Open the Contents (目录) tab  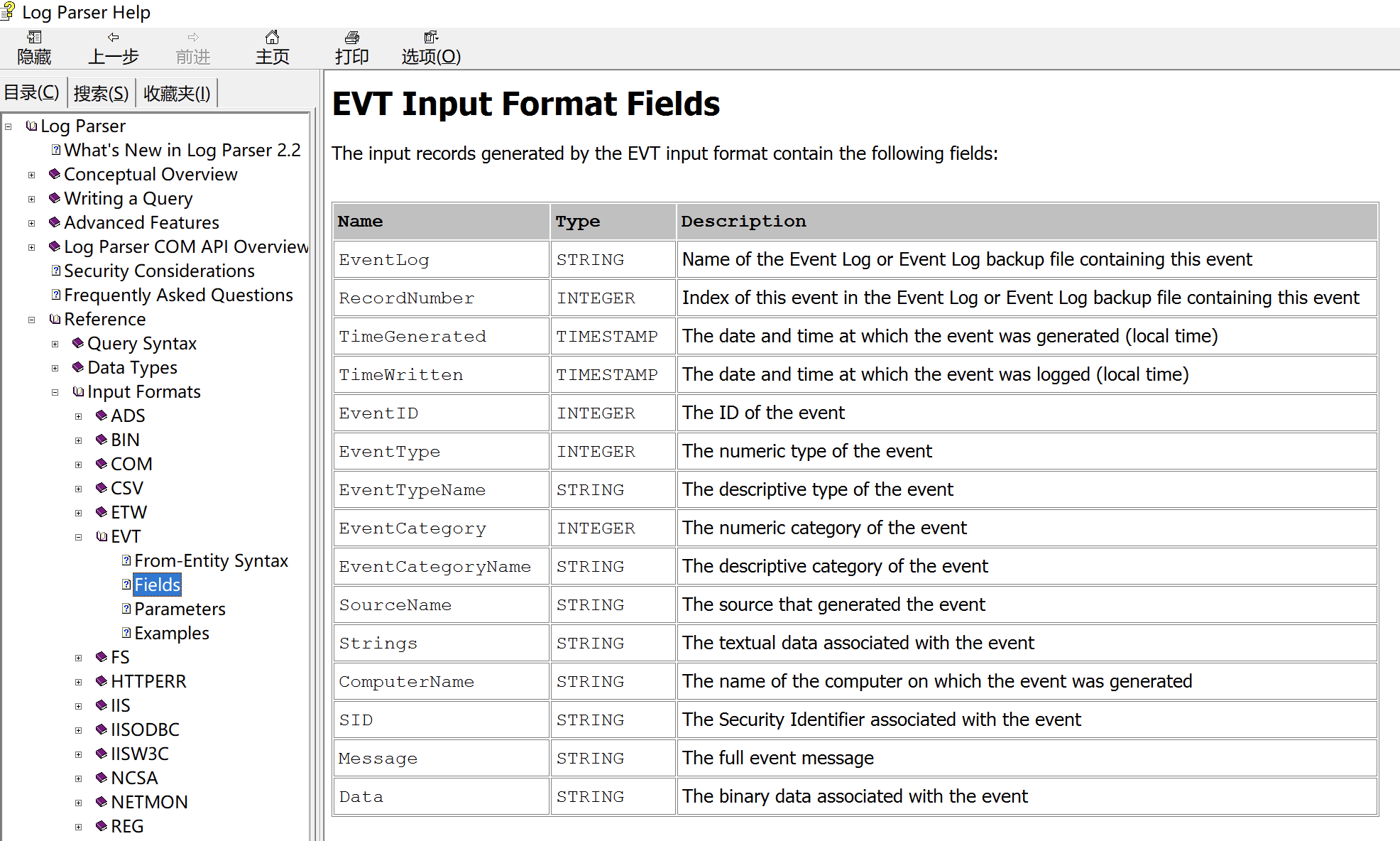[32, 92]
